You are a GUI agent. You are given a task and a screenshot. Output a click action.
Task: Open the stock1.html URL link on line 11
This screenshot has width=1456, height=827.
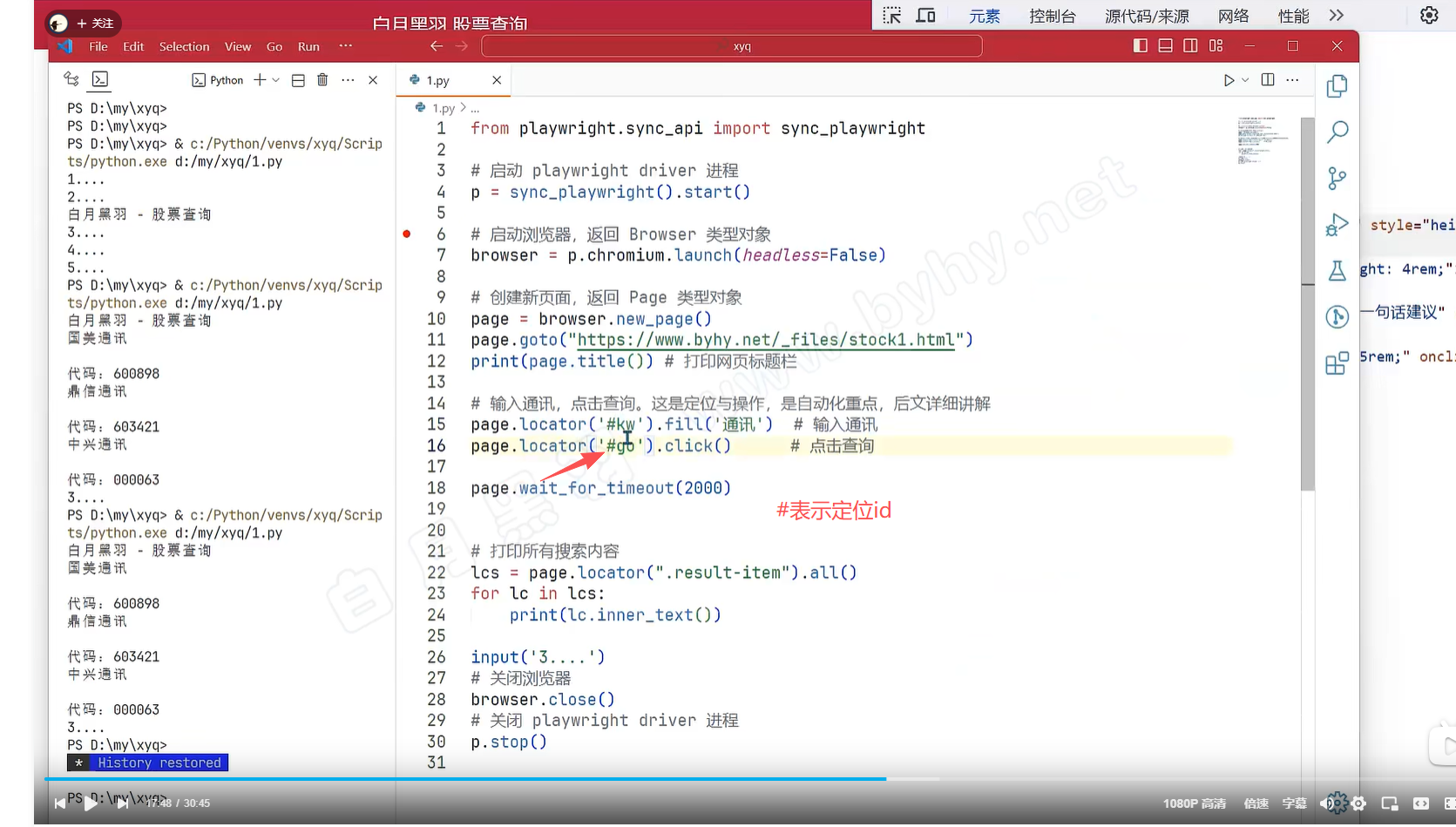pyautogui.click(x=767, y=340)
